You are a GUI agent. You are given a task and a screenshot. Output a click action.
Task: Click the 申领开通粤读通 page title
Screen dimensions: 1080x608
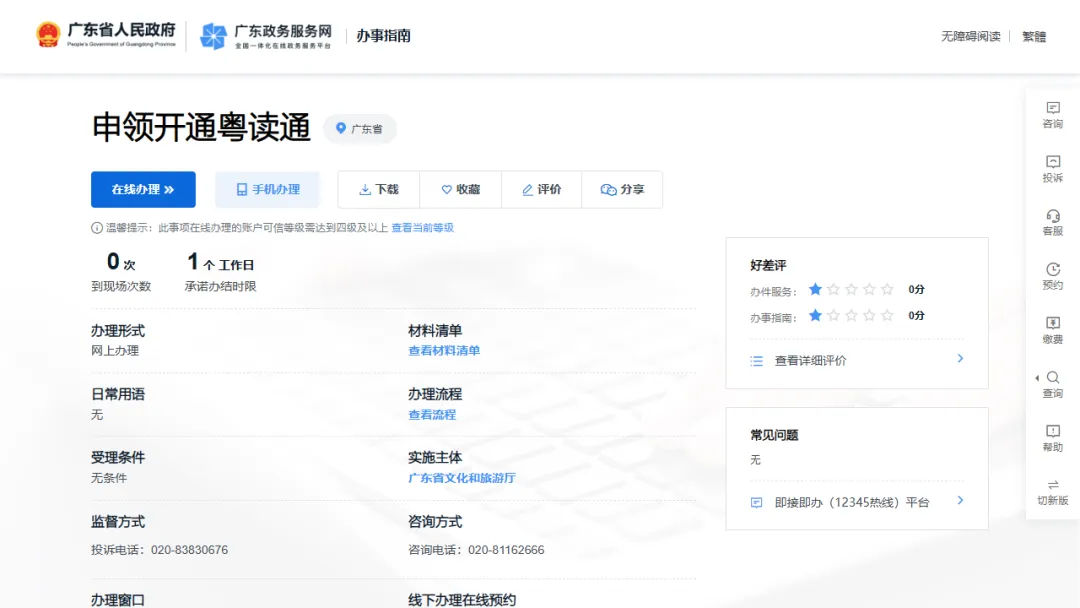click(x=201, y=128)
